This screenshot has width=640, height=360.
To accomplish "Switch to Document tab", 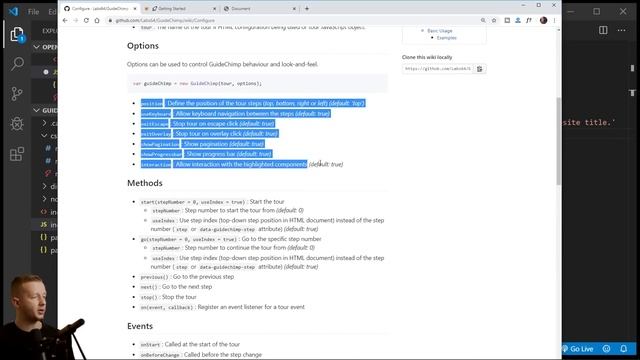I will point(259,9).
